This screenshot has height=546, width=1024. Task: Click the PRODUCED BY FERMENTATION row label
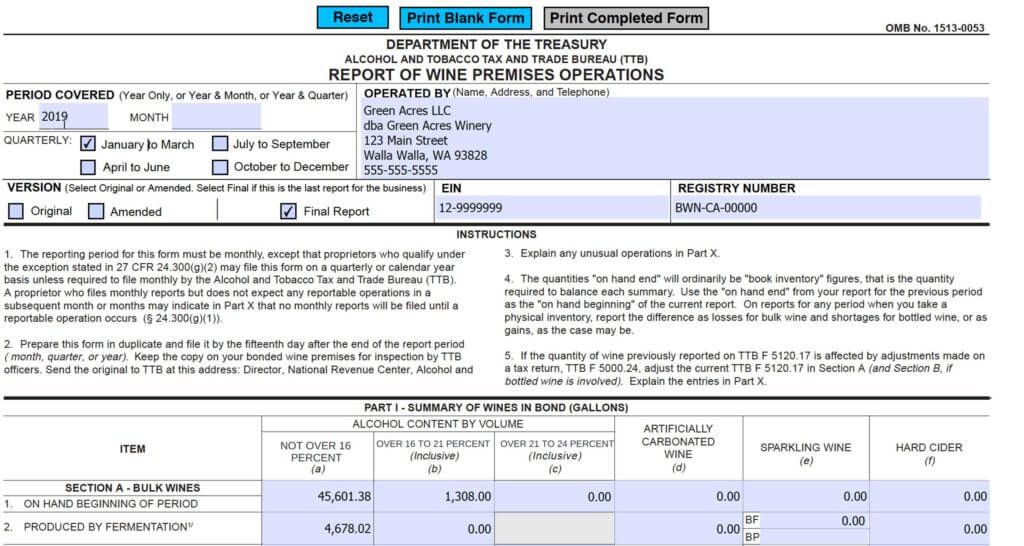(108, 526)
